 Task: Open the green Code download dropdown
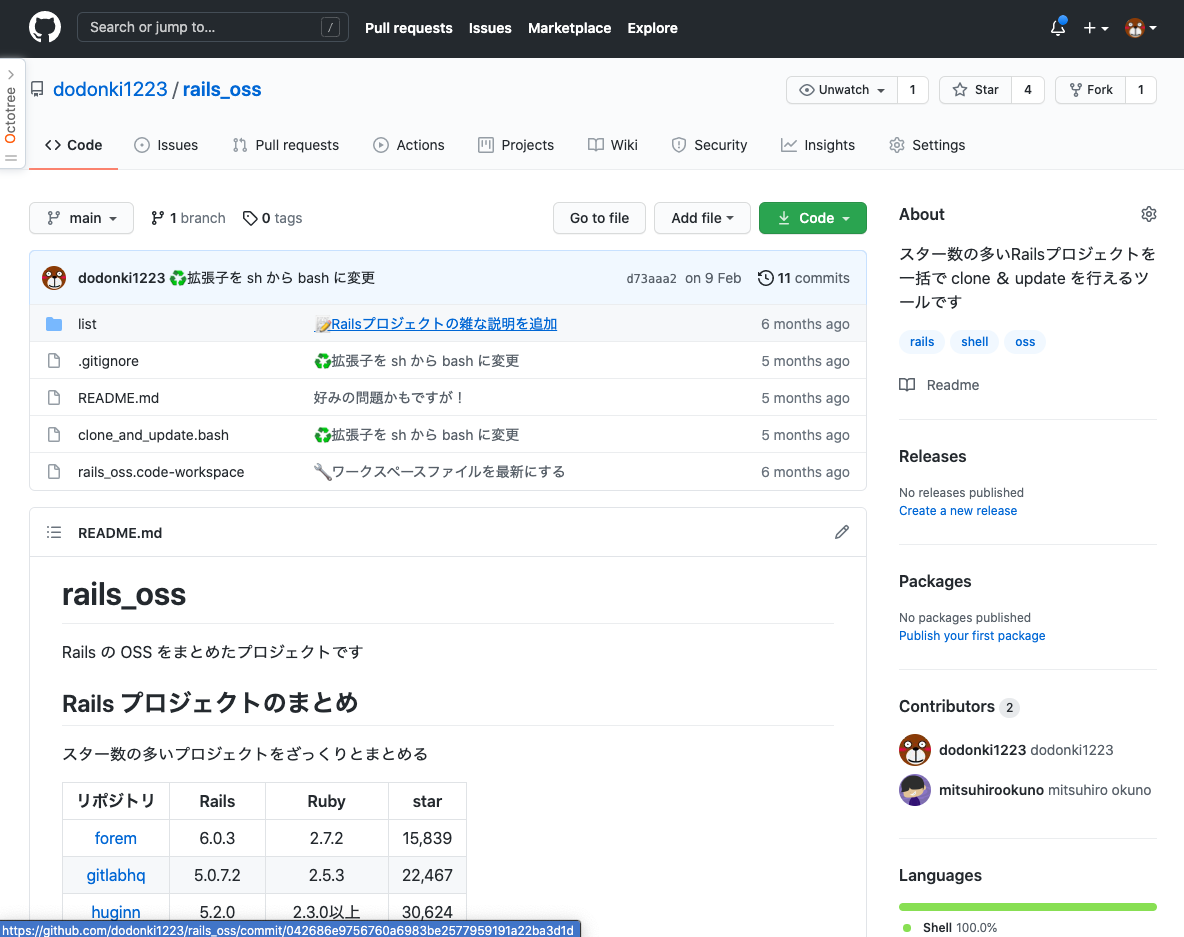tap(812, 218)
